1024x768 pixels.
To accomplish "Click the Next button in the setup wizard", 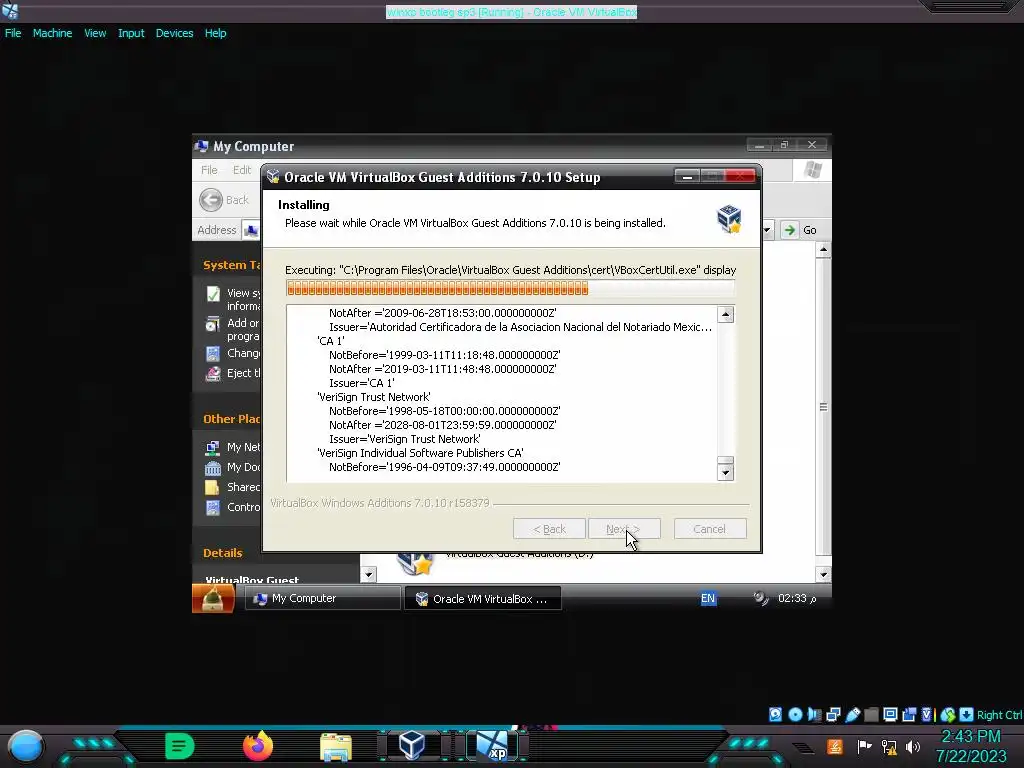I will point(624,529).
